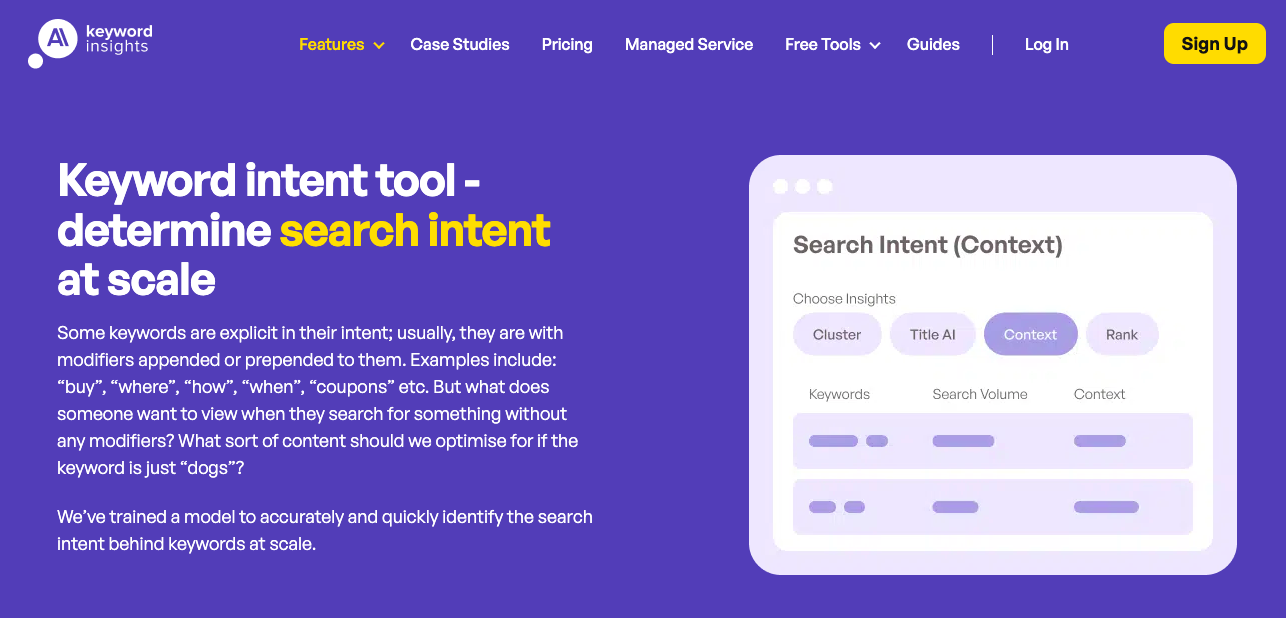Click the yellow 'search intent' headline text

click(415, 231)
